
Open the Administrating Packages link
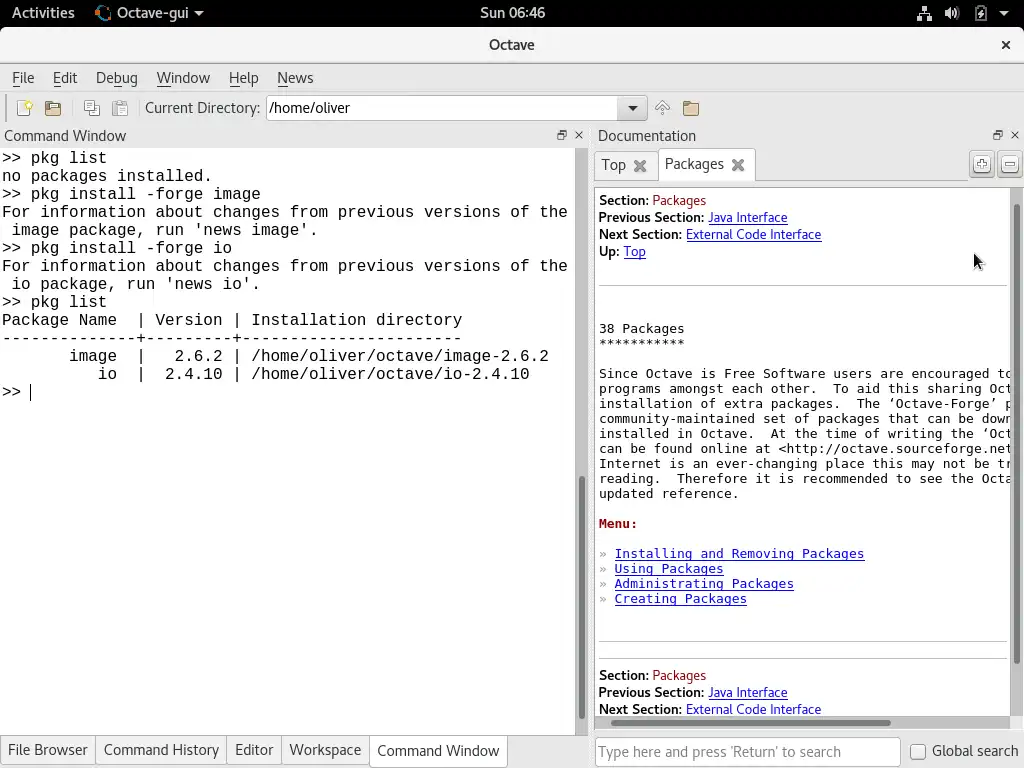[x=704, y=584]
